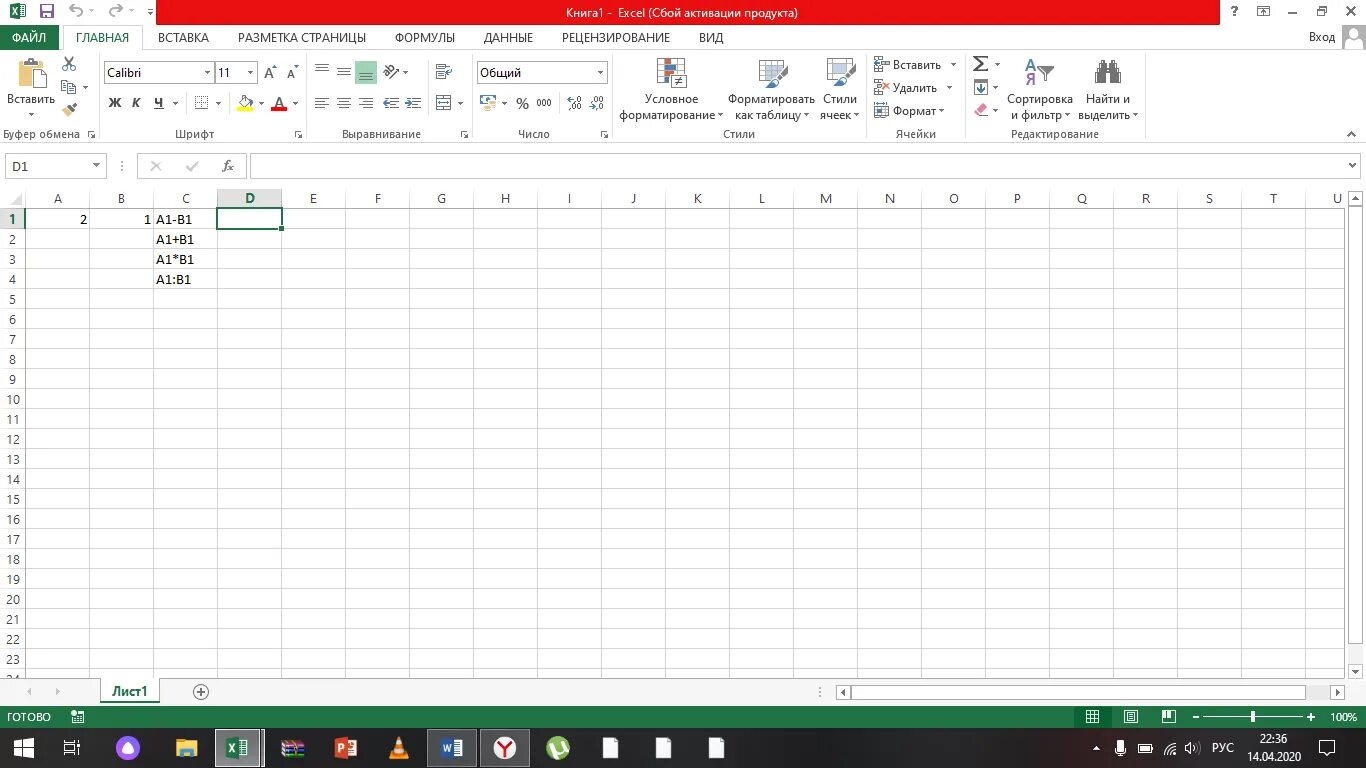The width and height of the screenshot is (1366, 768).
Task: Add a new sheet with plus icon
Action: point(201,691)
